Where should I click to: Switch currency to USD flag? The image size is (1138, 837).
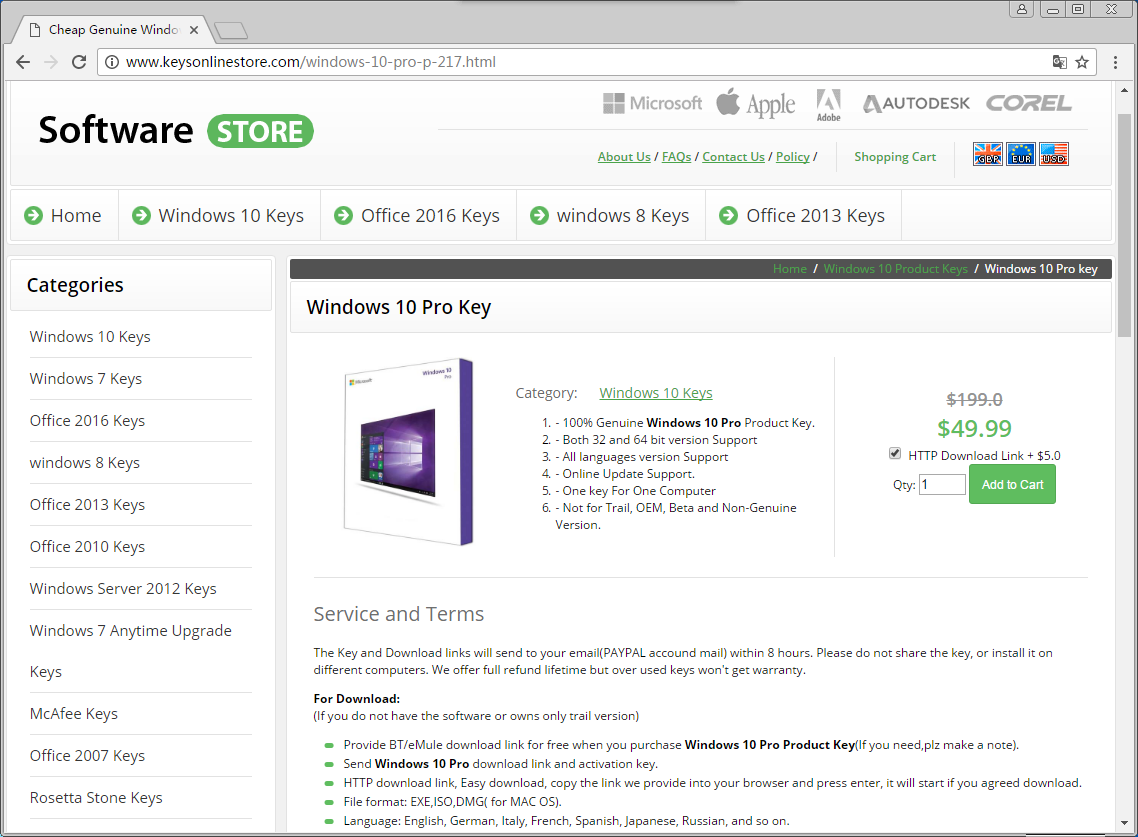coord(1054,154)
